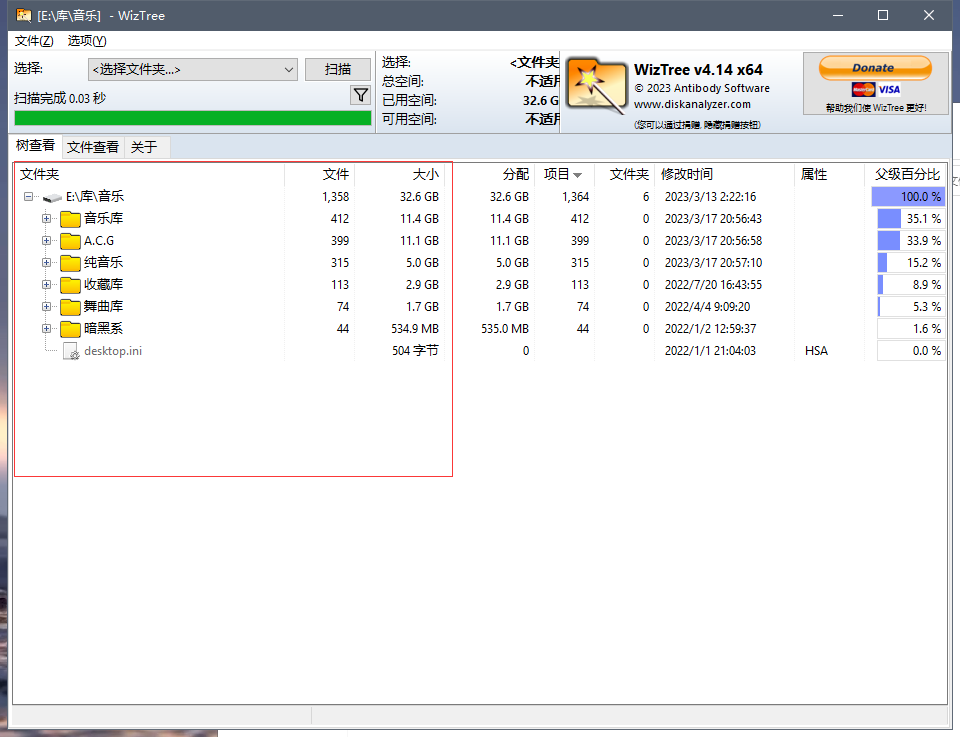Screen dimensions: 960x737
Task: Switch to the 文件查看 tab
Action: tap(93, 147)
